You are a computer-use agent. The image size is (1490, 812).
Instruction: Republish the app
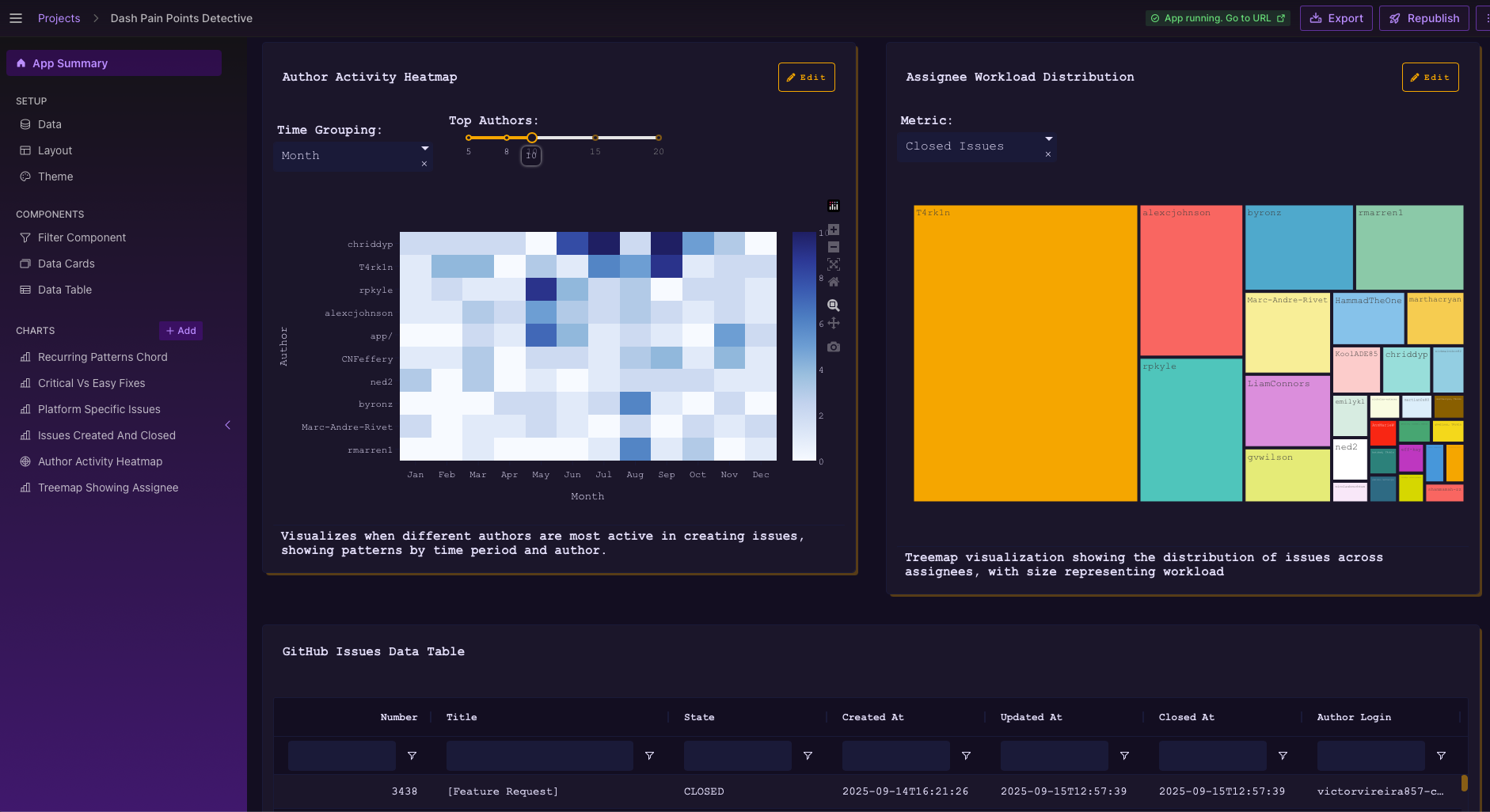click(1424, 18)
